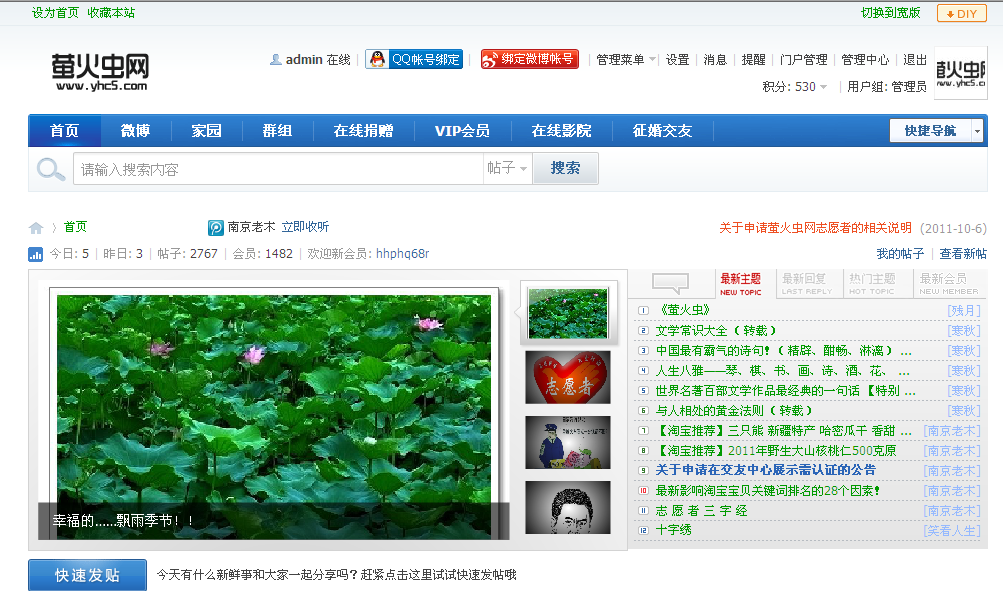1003x591 pixels.
Task: Open the 群组 navigation tab
Action: pos(278,130)
